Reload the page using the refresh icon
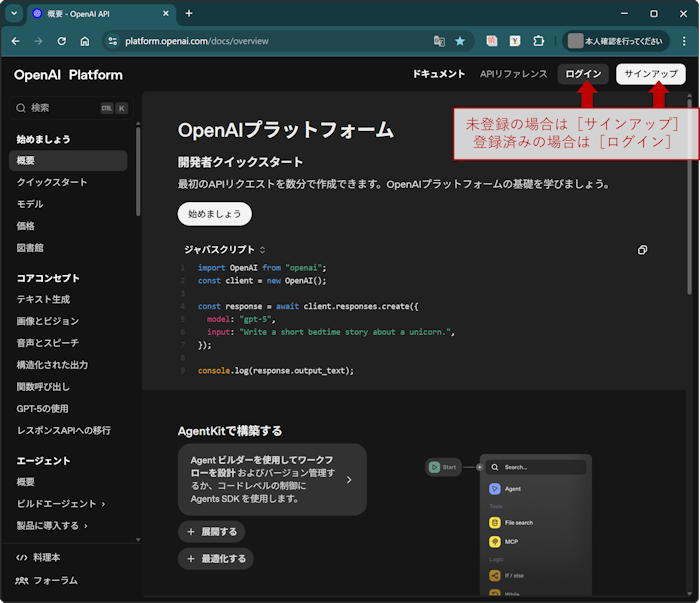This screenshot has height=603, width=700. pos(62,42)
